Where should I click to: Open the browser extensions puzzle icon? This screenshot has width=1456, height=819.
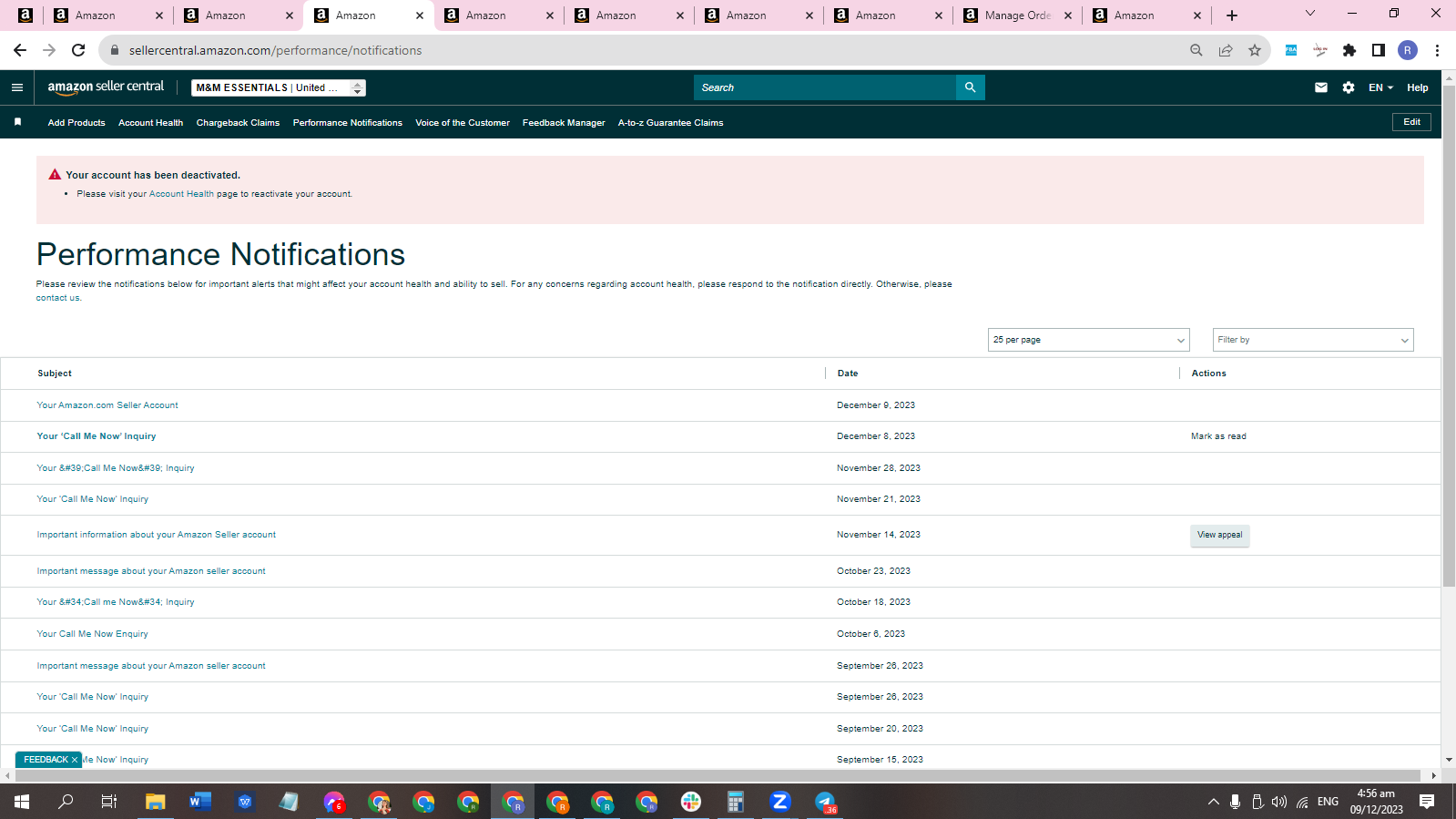coord(1349,50)
